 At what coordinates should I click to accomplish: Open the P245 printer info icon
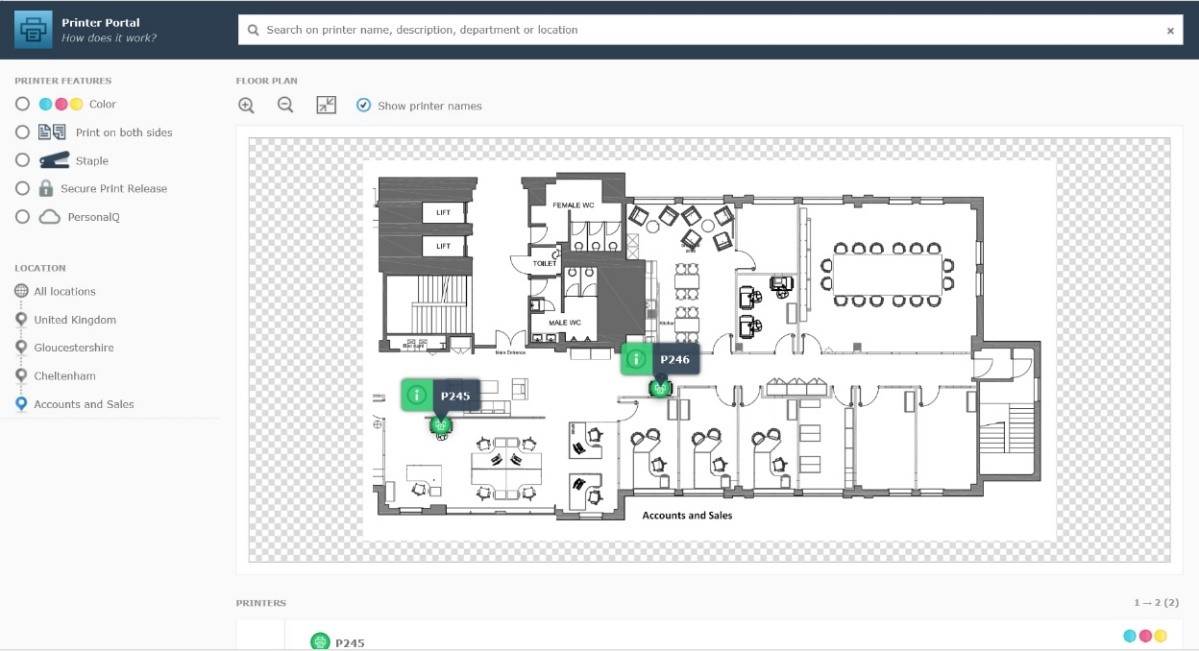coord(417,395)
